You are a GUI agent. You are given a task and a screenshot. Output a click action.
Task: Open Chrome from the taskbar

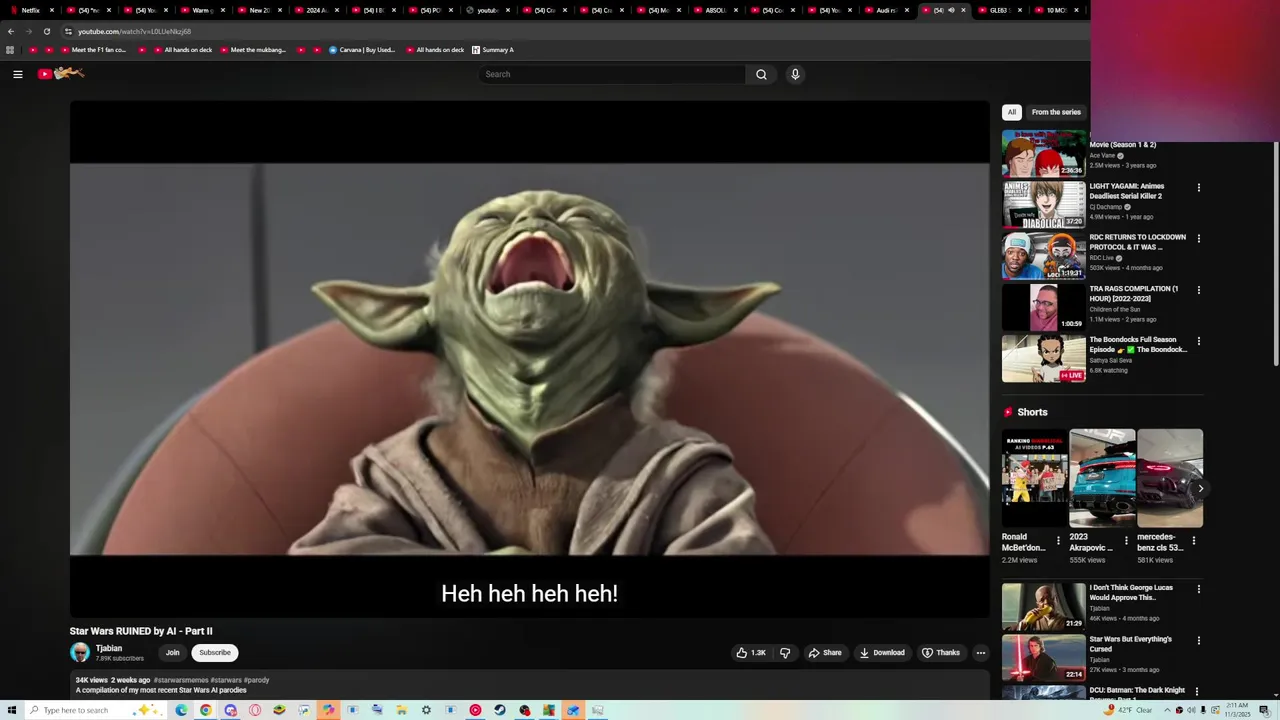[205, 710]
